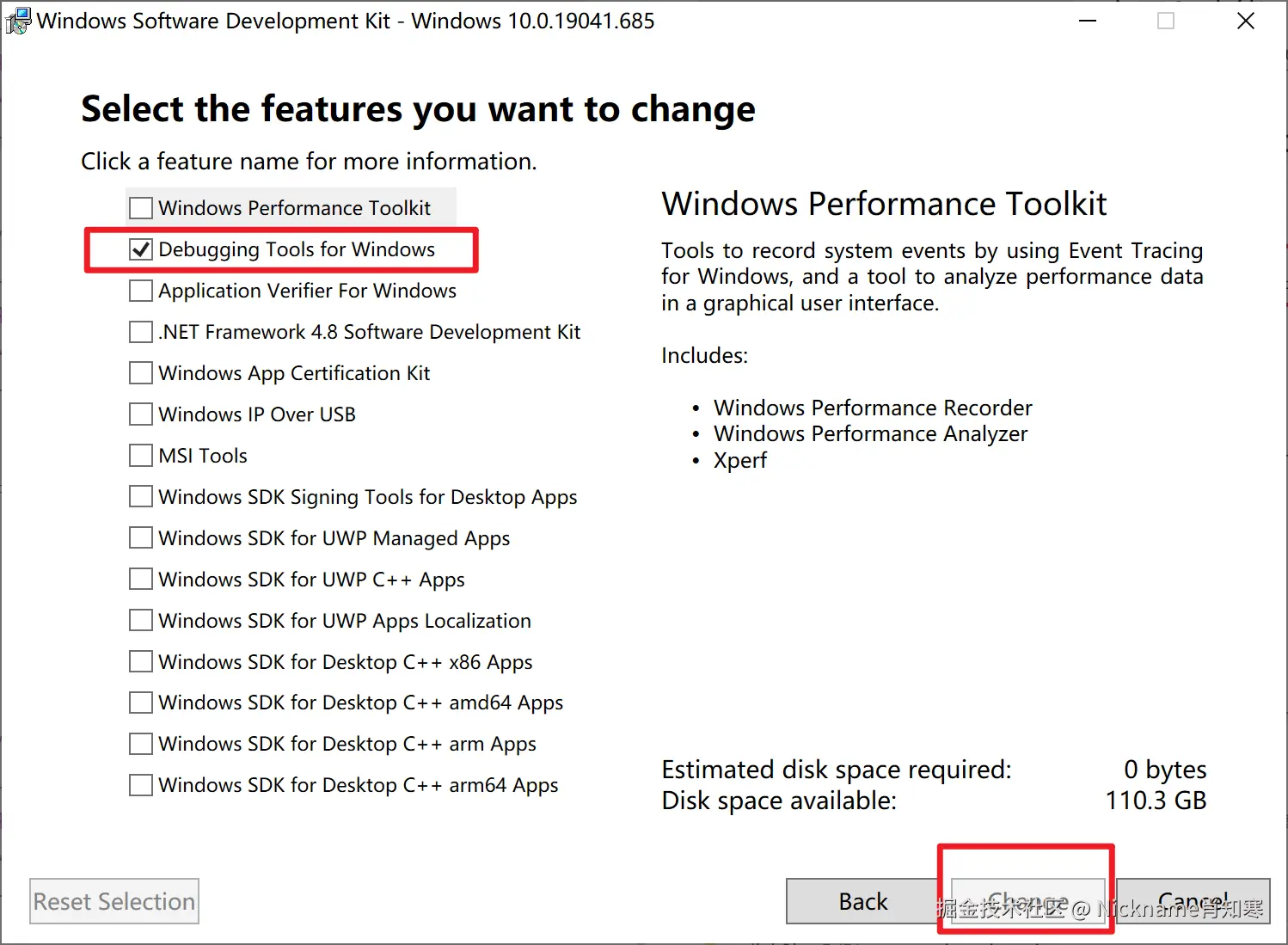Image resolution: width=1288 pixels, height=945 pixels.
Task: Click the Change button
Action: click(1027, 901)
